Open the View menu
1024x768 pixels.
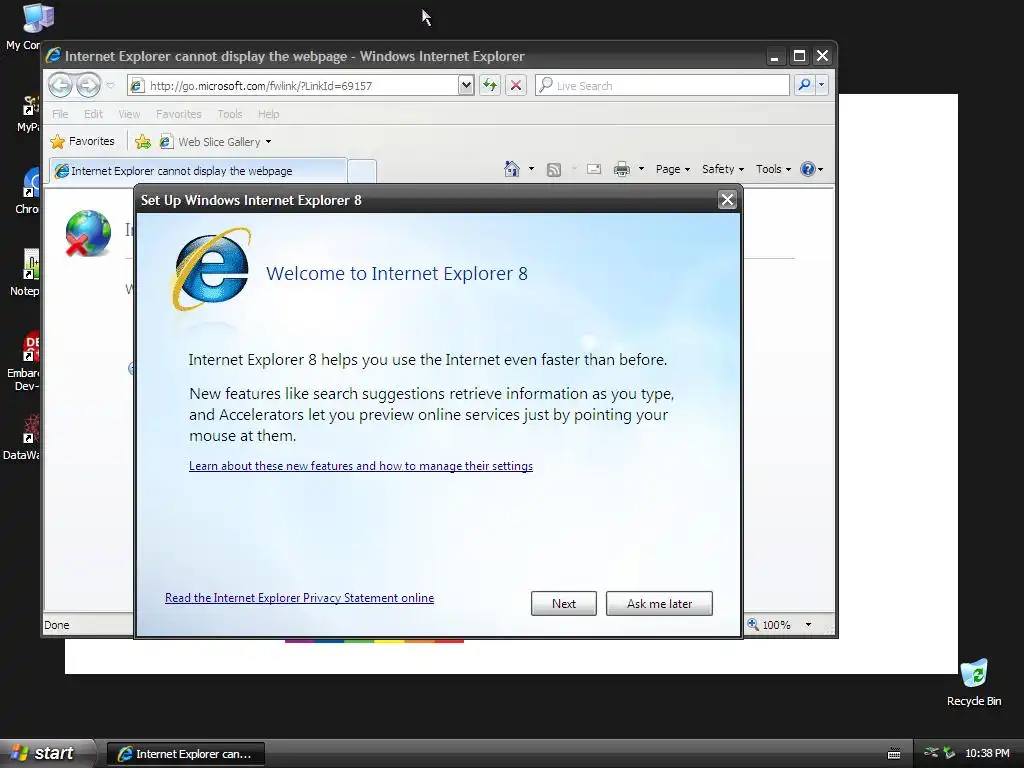[129, 114]
